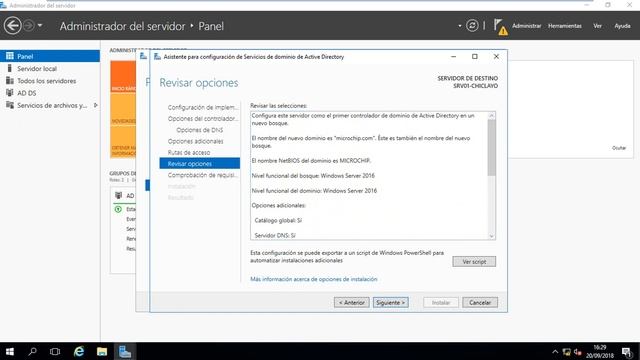Click the Anterior button
The image size is (640, 360).
(x=351, y=302)
